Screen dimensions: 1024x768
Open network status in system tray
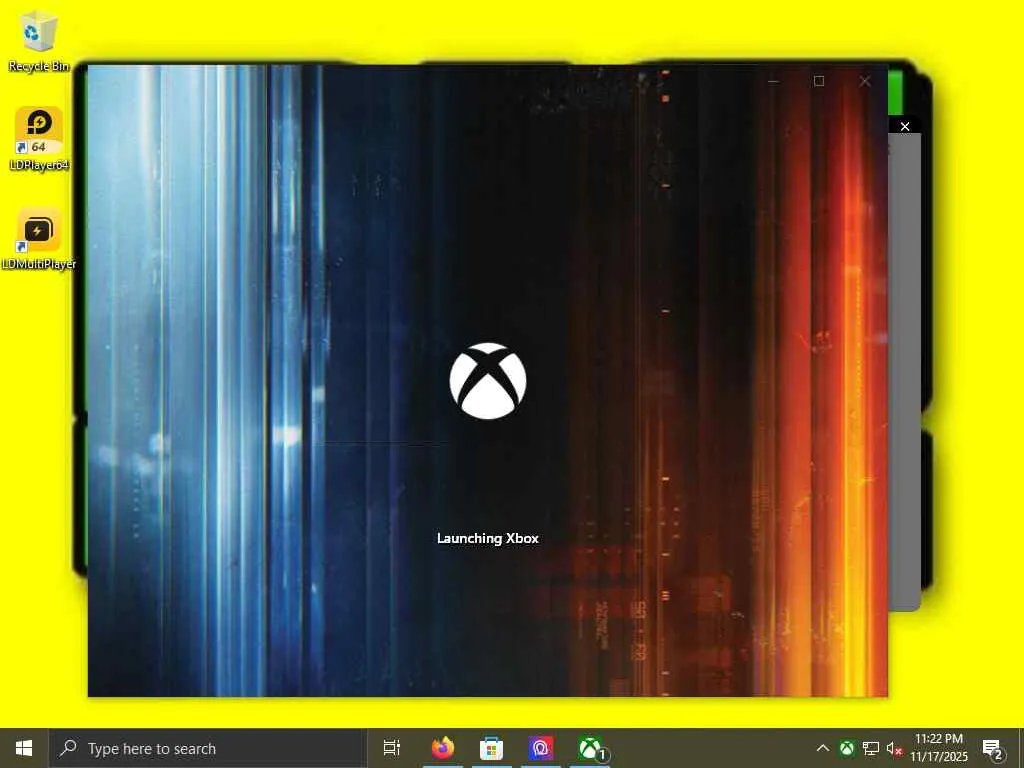point(871,748)
